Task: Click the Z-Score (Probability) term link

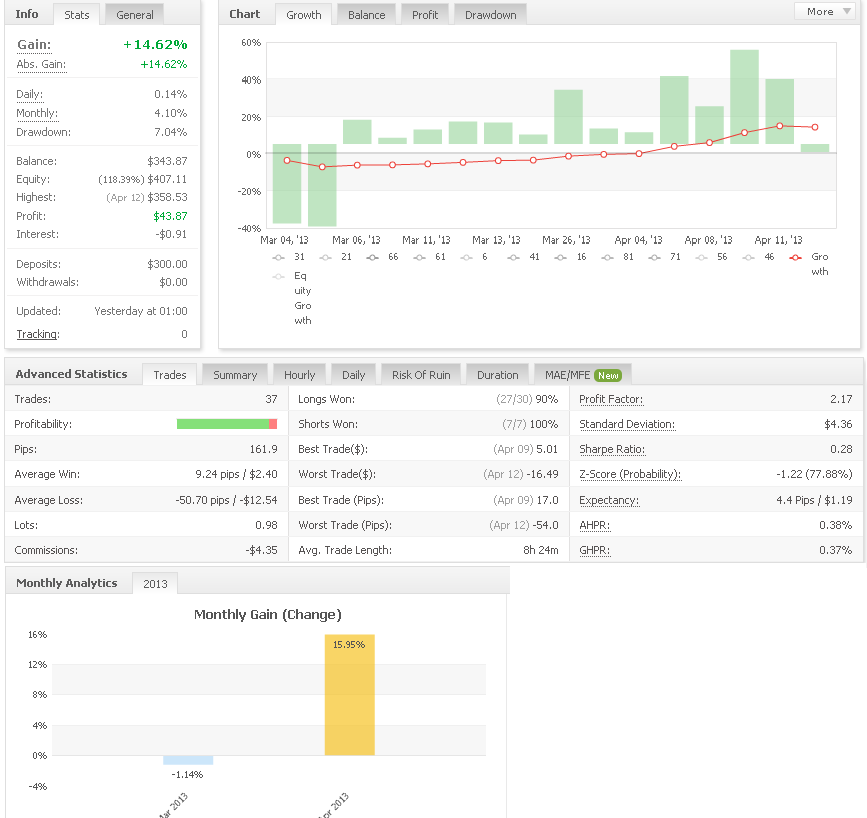Action: tap(630, 474)
